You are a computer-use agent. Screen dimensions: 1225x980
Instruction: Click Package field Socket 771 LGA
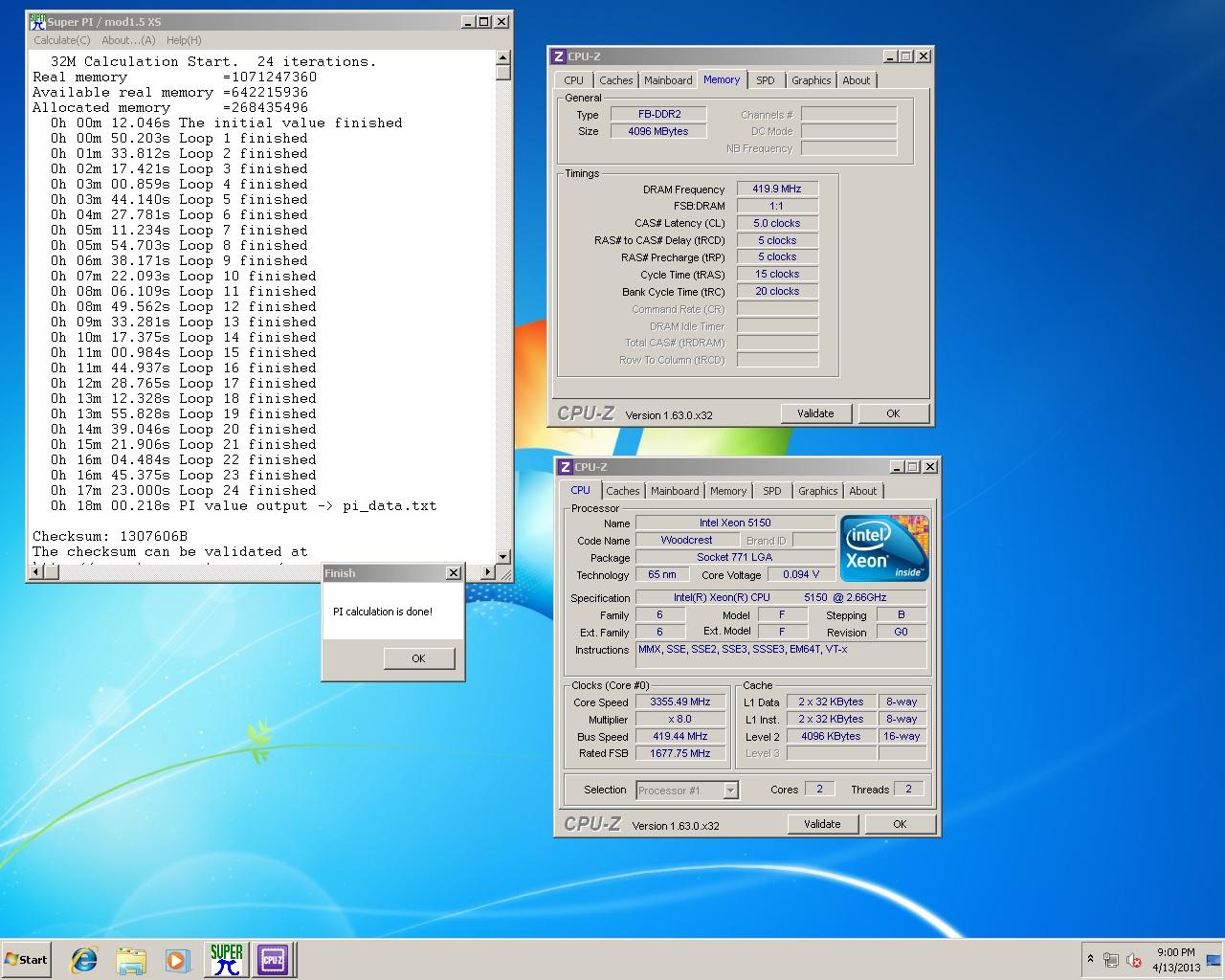pos(735,557)
